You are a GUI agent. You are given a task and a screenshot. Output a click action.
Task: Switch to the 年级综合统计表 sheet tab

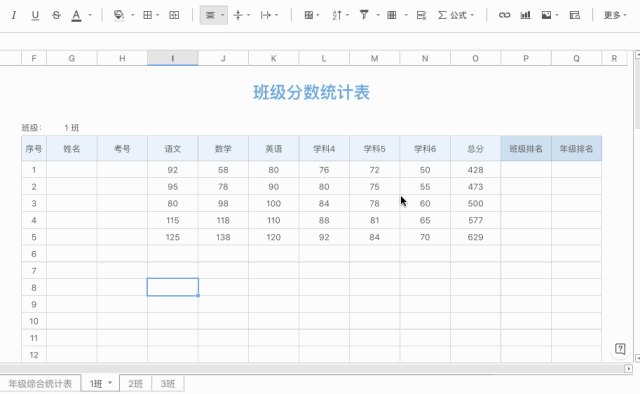point(40,384)
